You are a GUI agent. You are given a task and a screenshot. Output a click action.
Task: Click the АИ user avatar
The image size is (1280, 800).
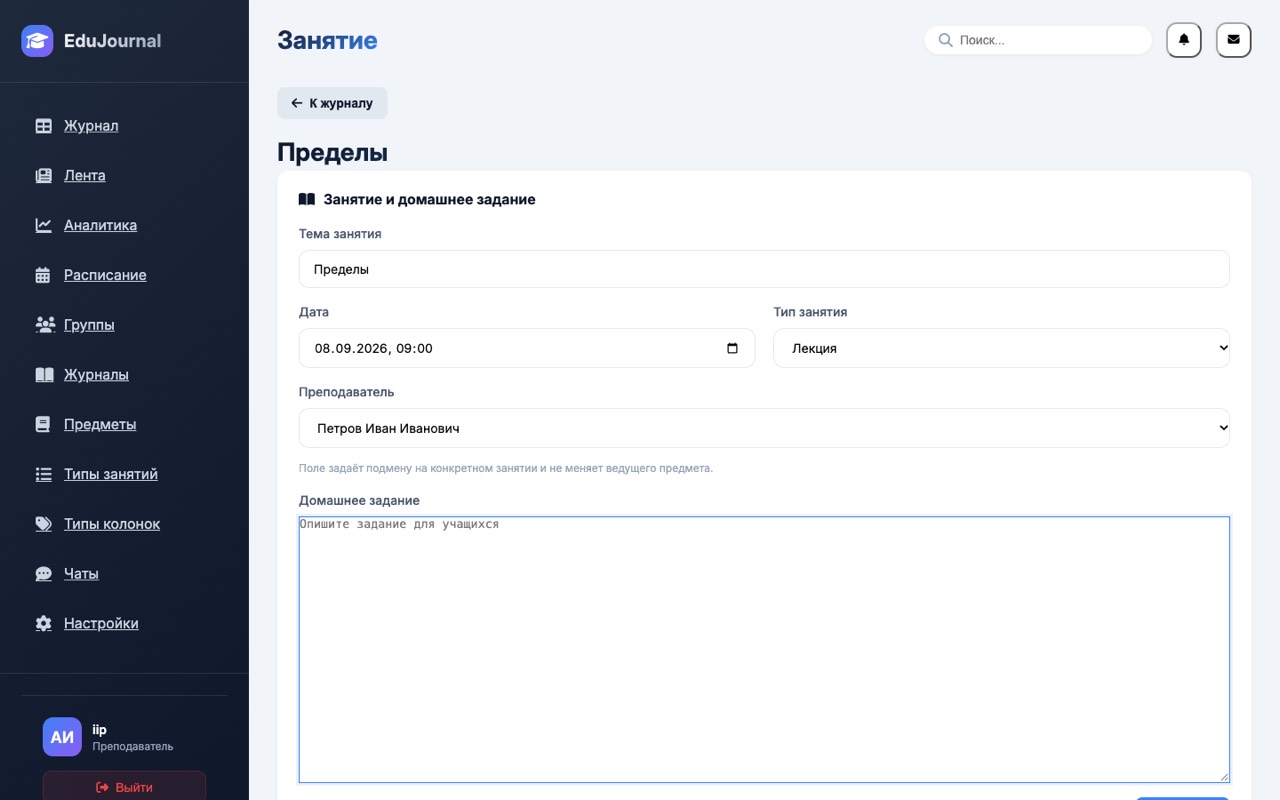[x=62, y=737]
